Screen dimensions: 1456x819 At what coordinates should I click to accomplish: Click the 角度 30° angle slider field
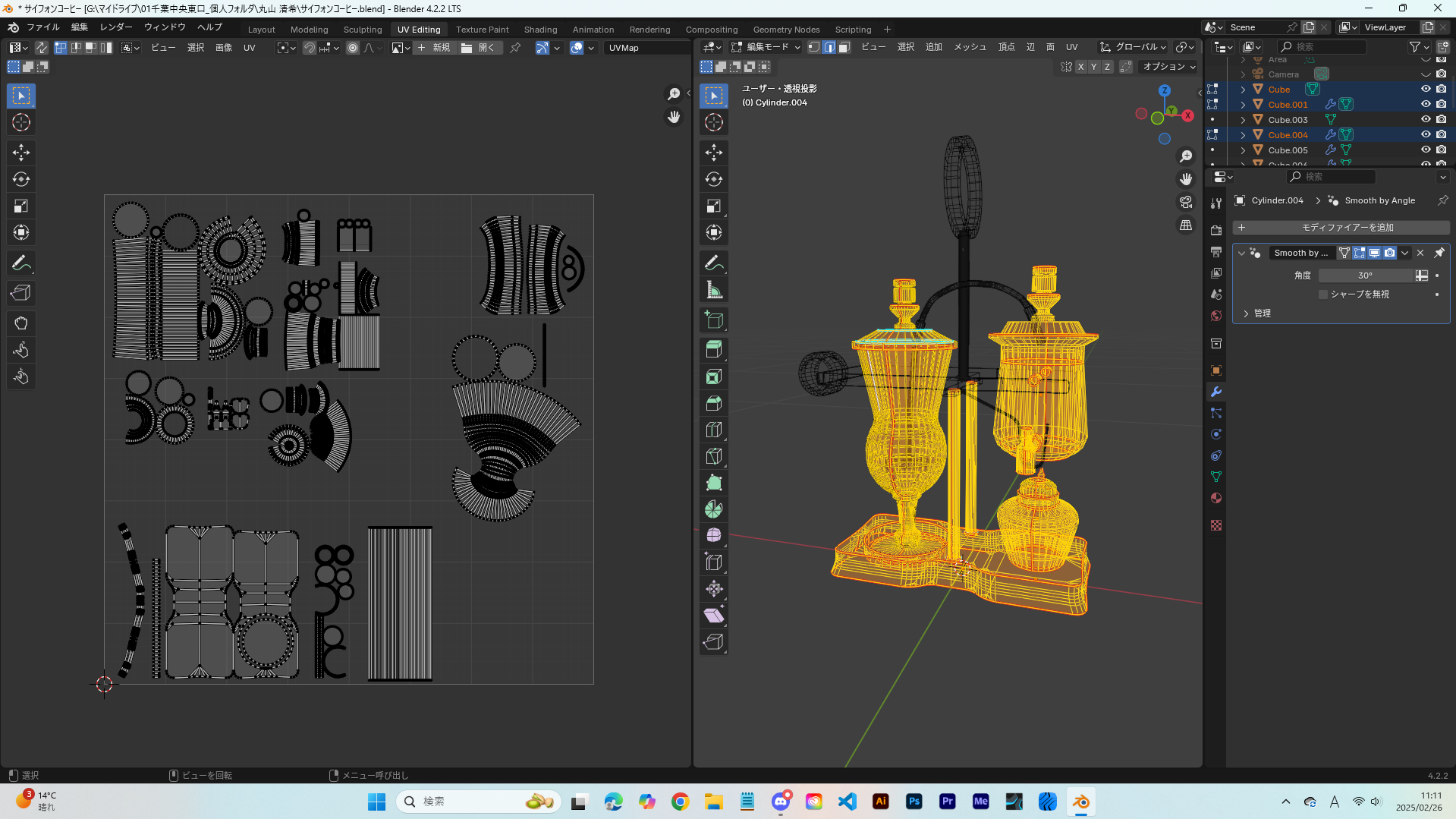click(1365, 276)
